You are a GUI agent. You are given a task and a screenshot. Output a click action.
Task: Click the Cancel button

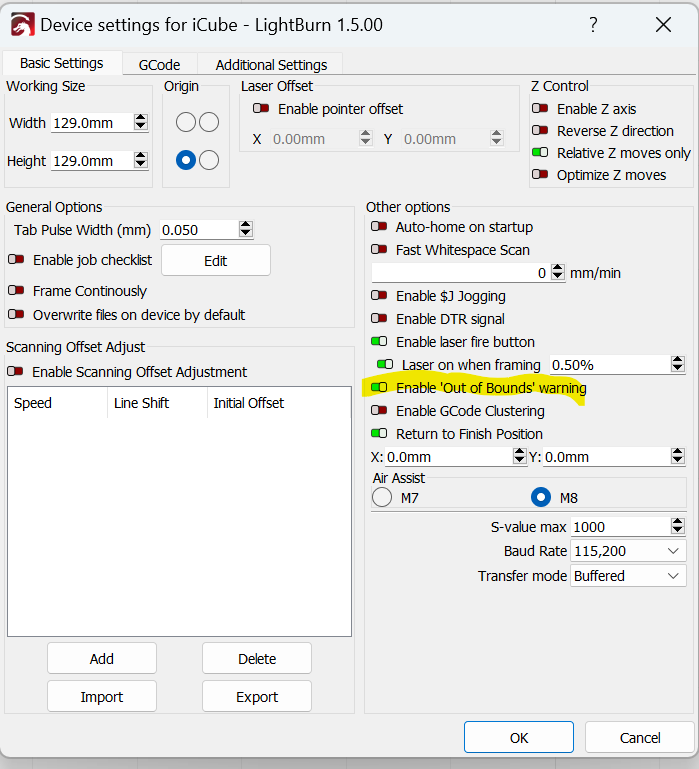[x=640, y=738]
